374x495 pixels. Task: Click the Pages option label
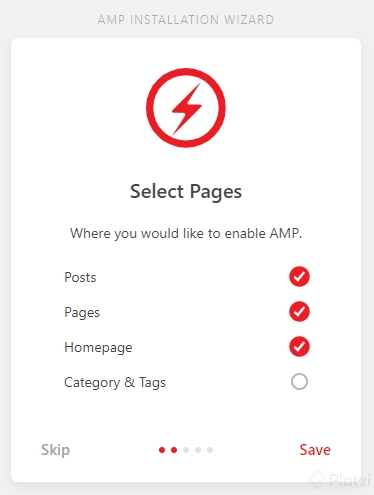[82, 313]
